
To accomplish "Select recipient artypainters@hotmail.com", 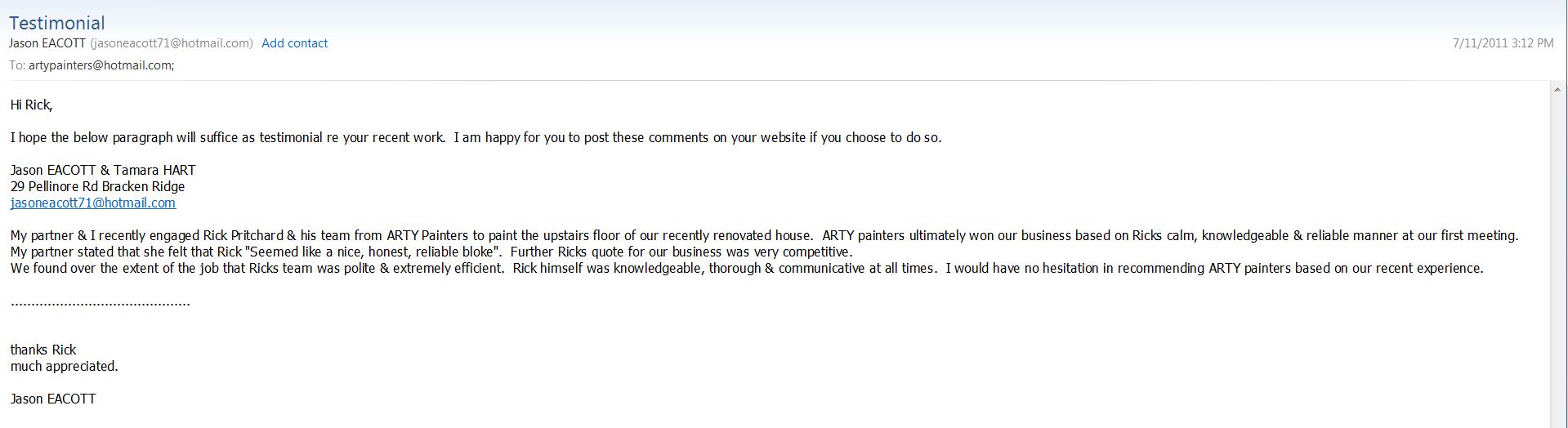I will click(101, 65).
